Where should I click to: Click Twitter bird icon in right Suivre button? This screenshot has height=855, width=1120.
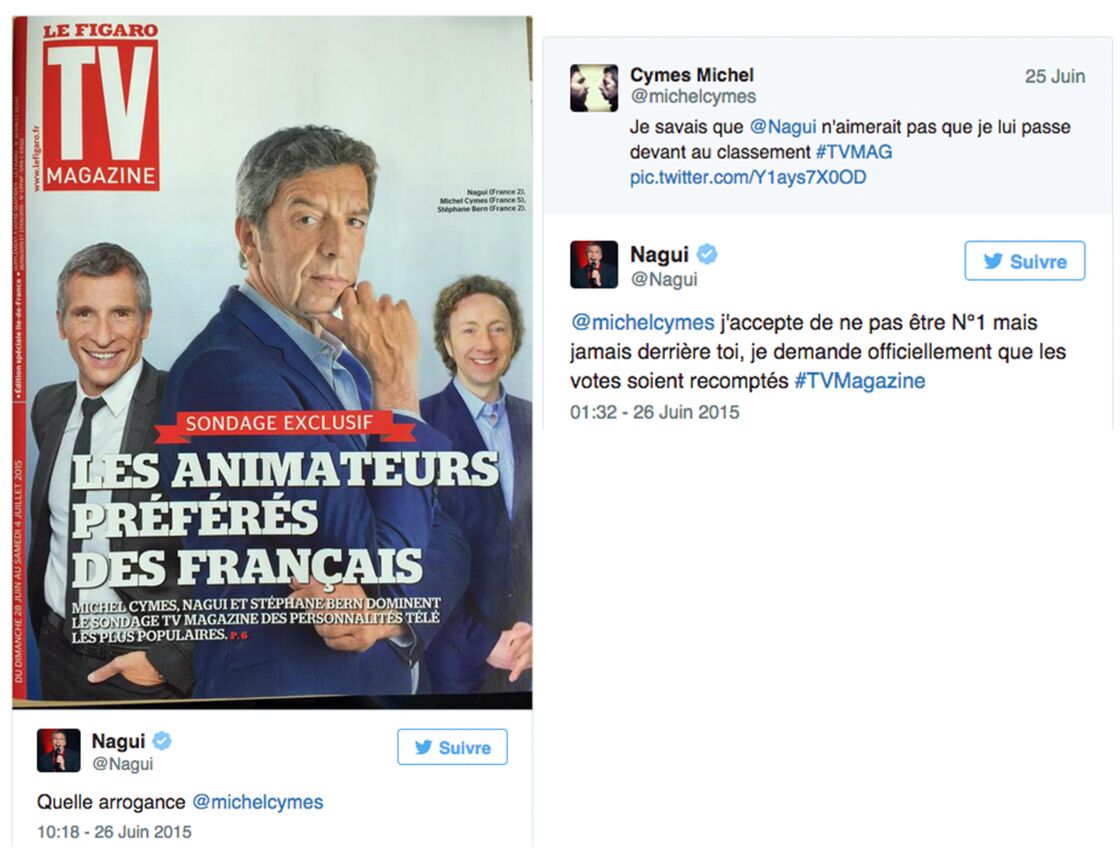(x=993, y=261)
